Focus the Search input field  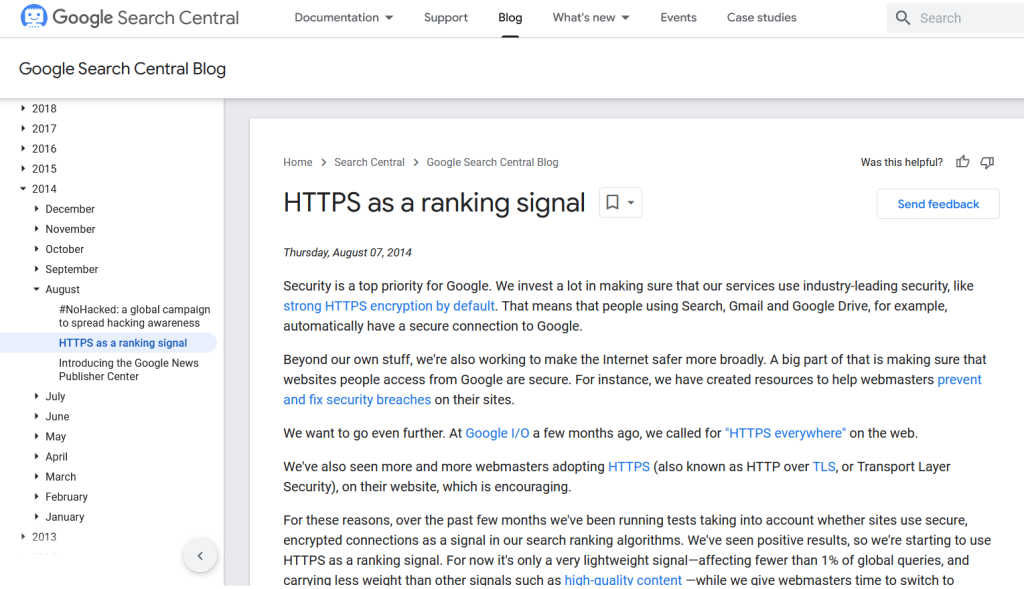point(955,18)
